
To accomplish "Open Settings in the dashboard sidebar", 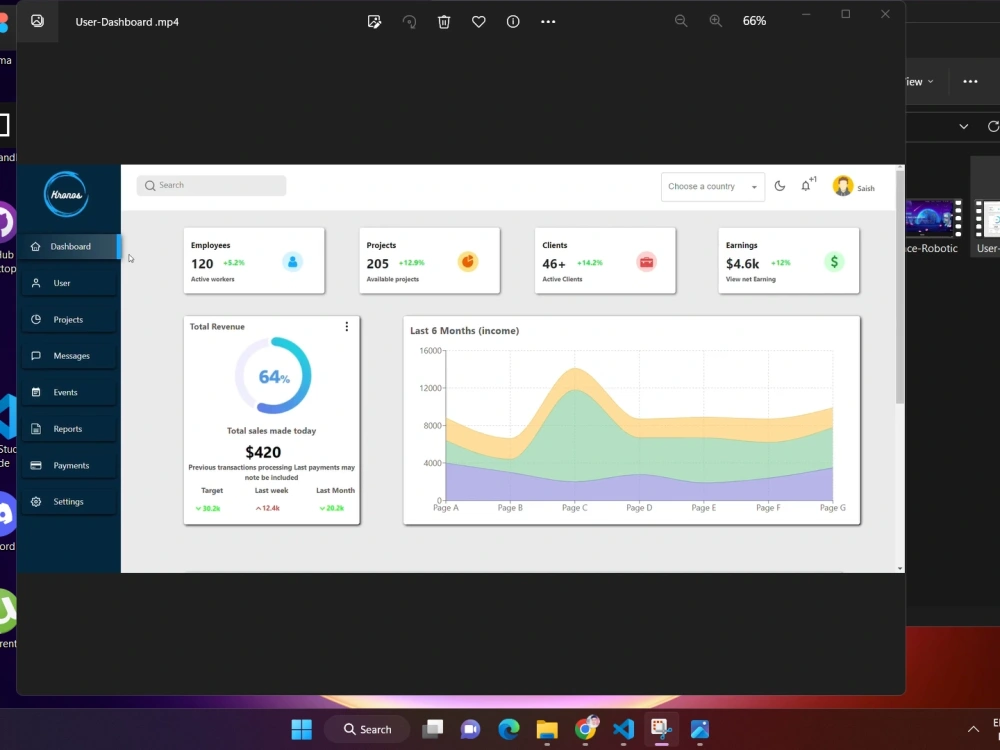I will (x=70, y=502).
